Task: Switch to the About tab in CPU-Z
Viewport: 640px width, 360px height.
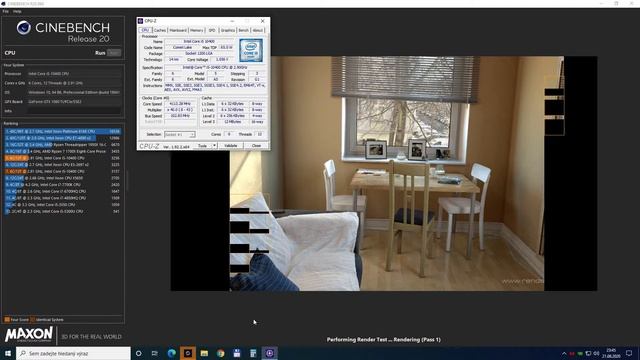Action: pos(258,30)
